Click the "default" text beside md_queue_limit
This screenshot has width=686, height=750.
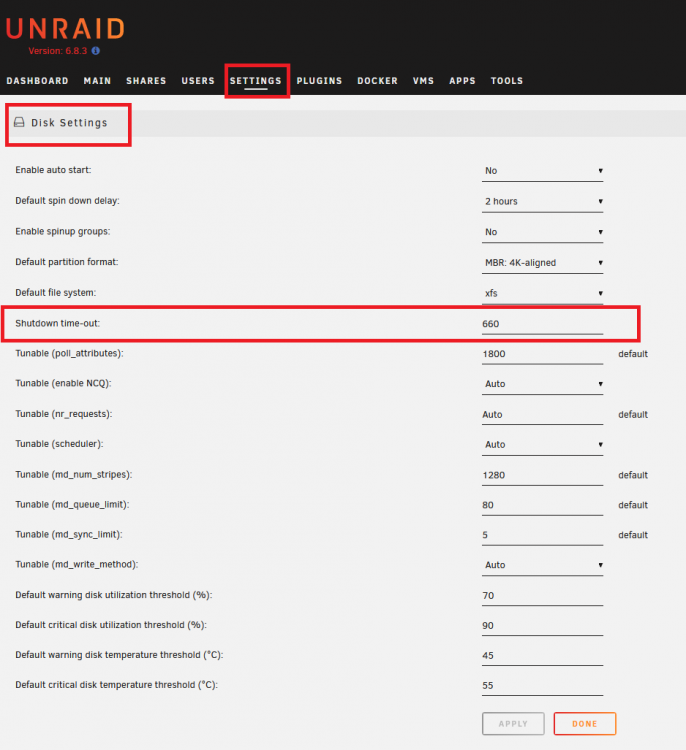coord(633,505)
